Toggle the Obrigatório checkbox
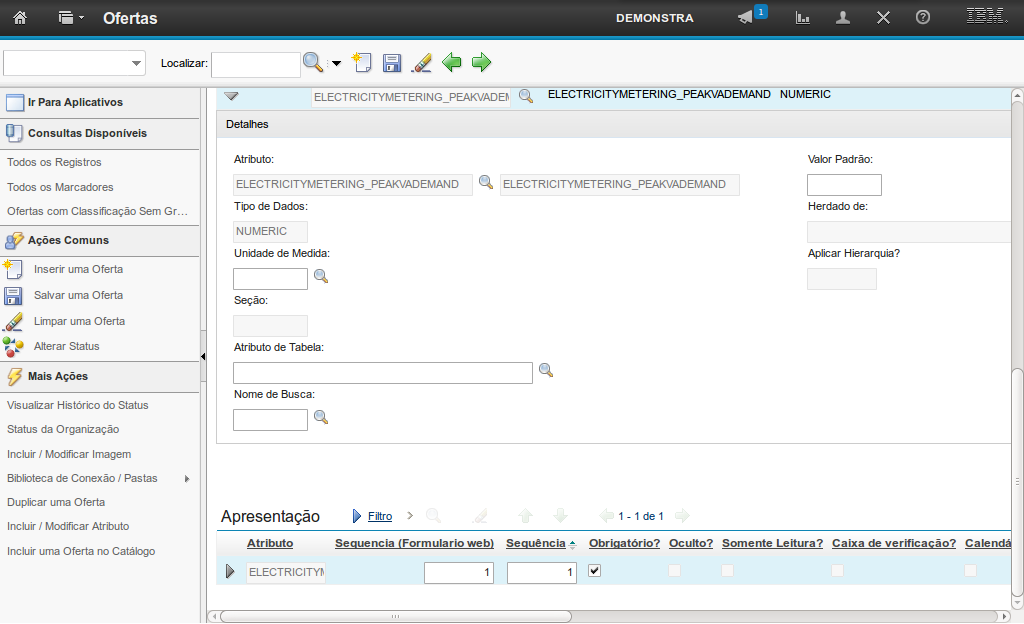 pyautogui.click(x=595, y=570)
